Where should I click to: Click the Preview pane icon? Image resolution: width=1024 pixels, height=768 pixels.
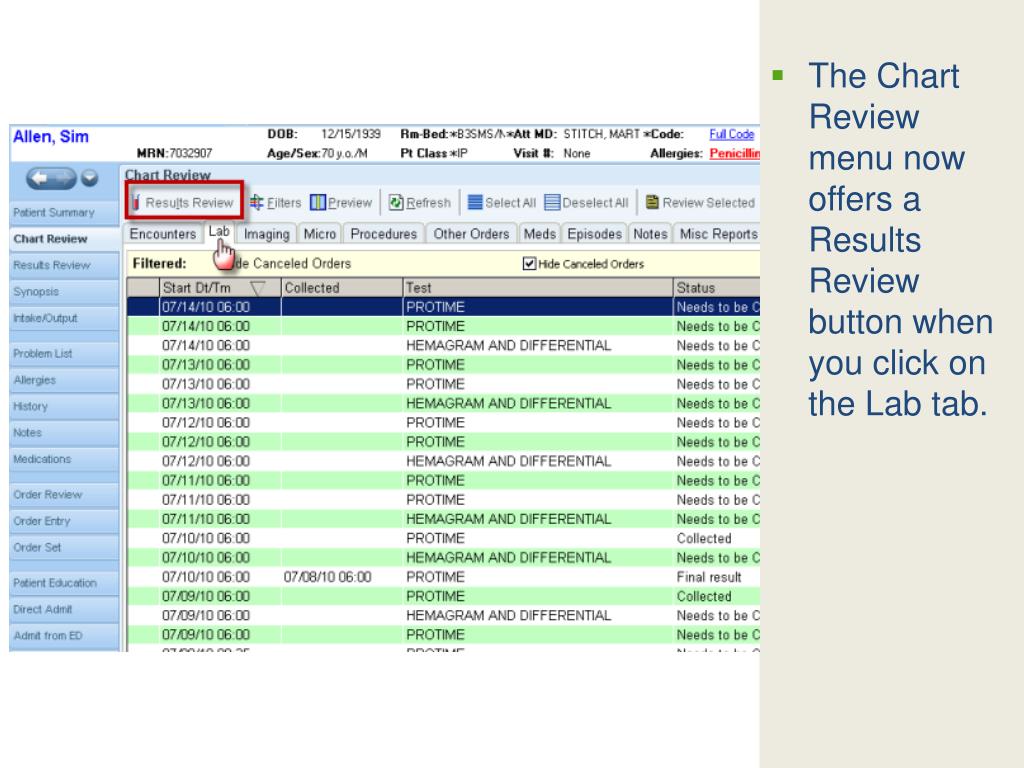[317, 202]
